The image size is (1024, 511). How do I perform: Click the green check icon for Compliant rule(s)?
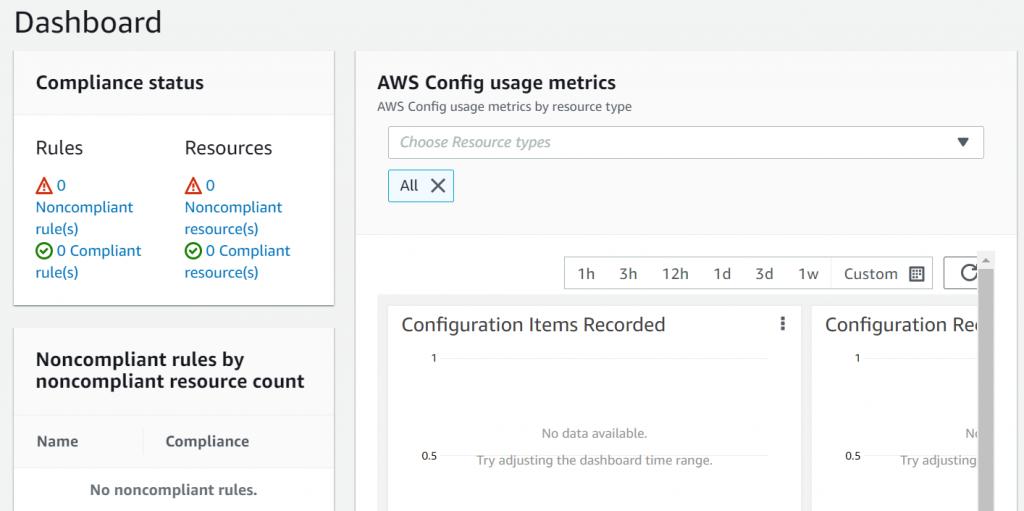(x=44, y=251)
